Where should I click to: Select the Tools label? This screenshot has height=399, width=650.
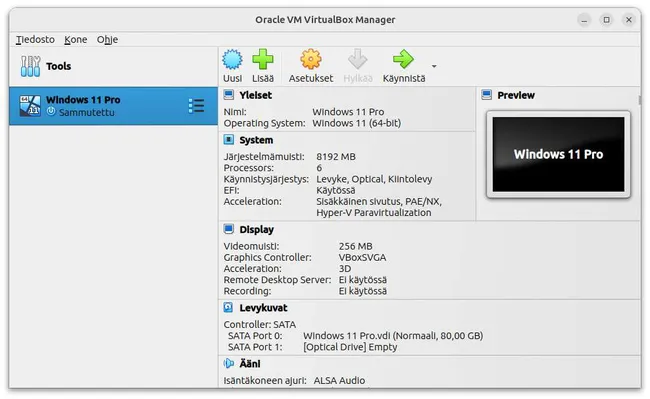tap(58, 66)
